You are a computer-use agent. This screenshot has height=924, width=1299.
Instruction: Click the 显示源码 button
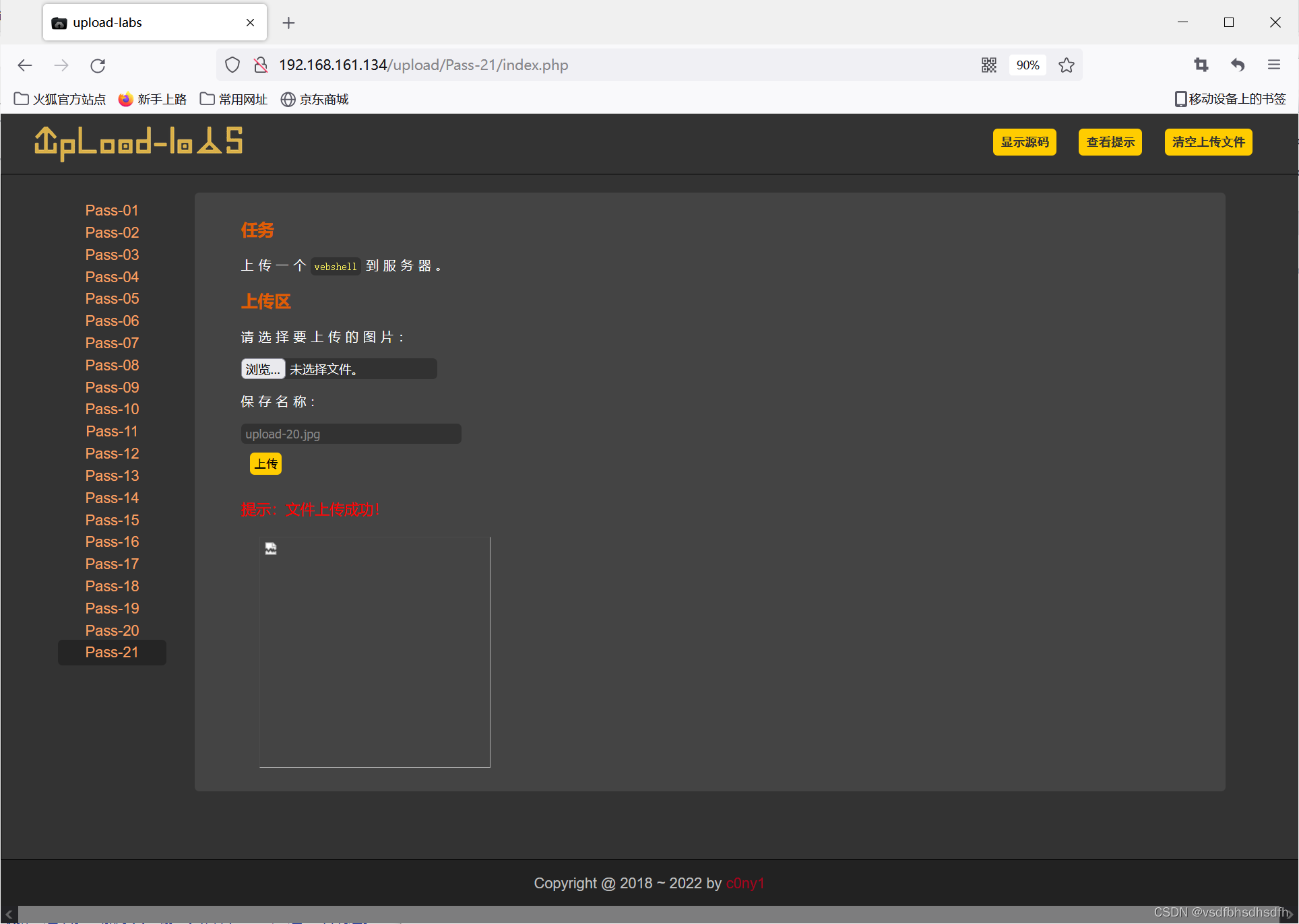pyautogui.click(x=1024, y=142)
